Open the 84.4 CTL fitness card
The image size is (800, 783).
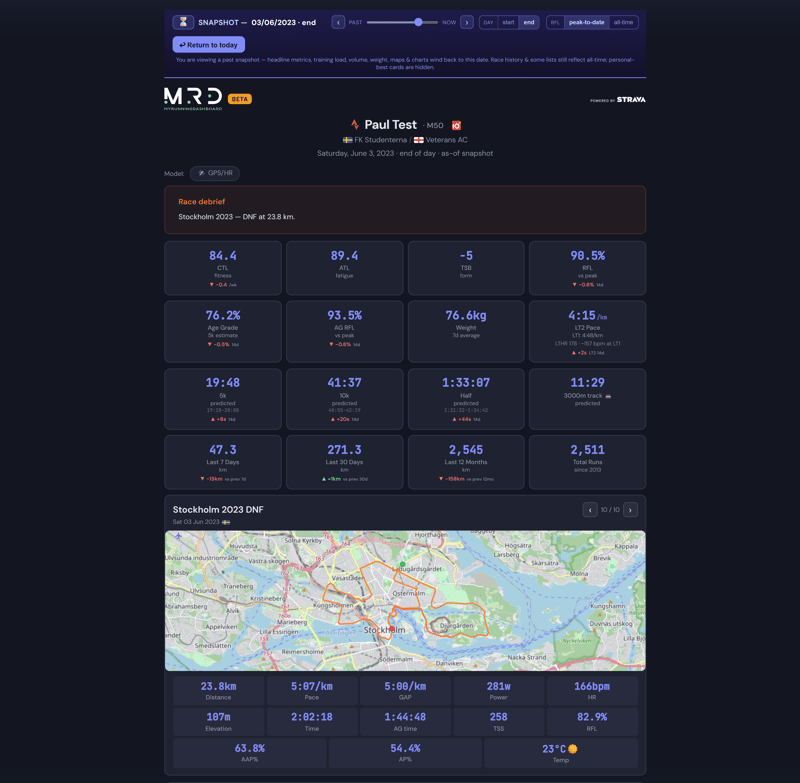pyautogui.click(x=223, y=268)
